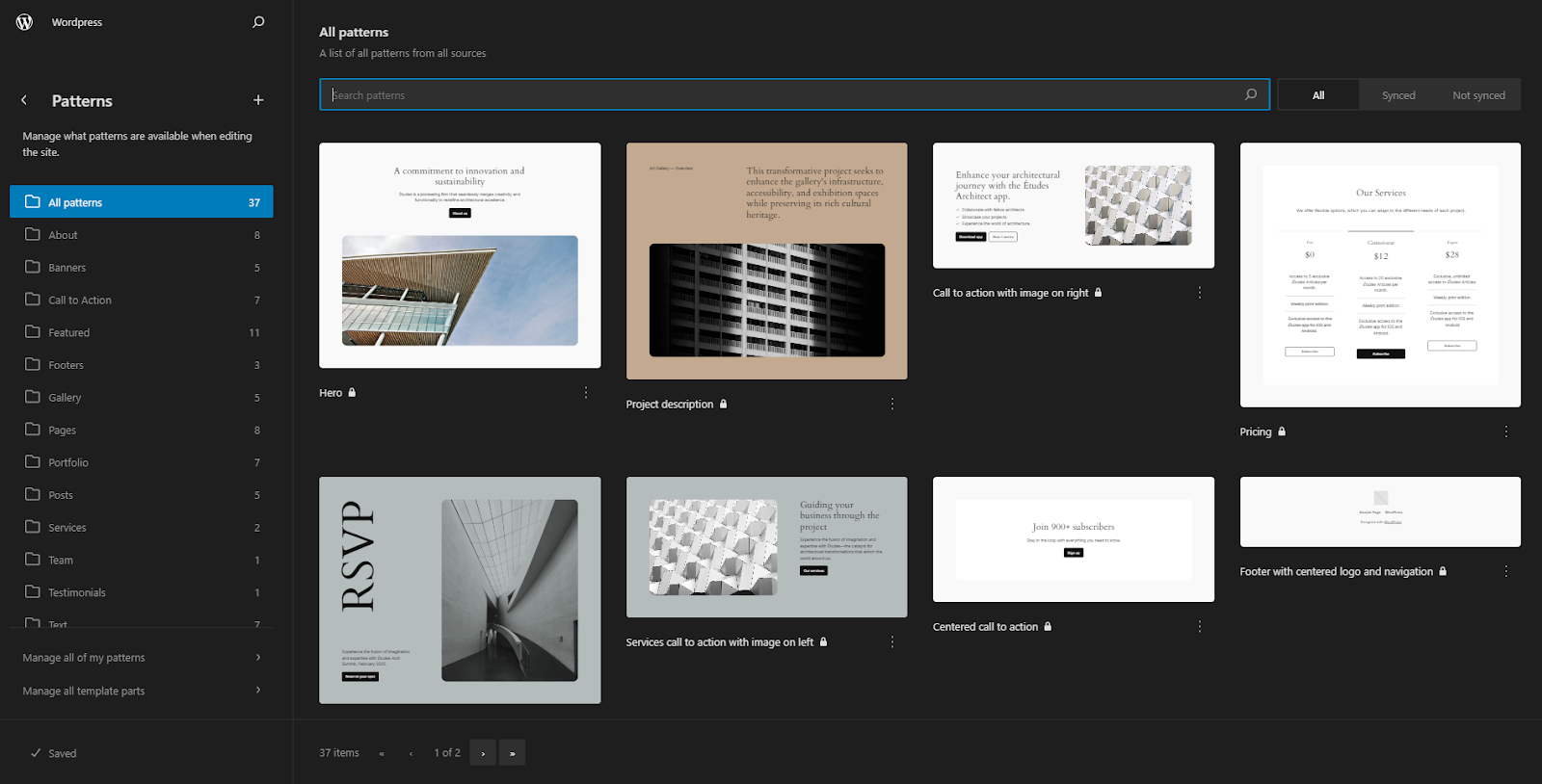Click the Call to Action count 7
Viewport: 1542px width, 784px height.
coord(257,301)
